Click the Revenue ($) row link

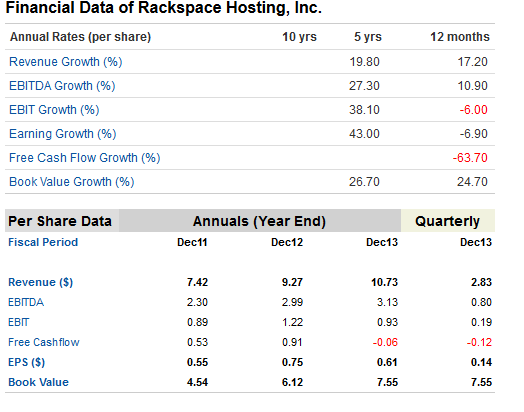[x=40, y=282]
